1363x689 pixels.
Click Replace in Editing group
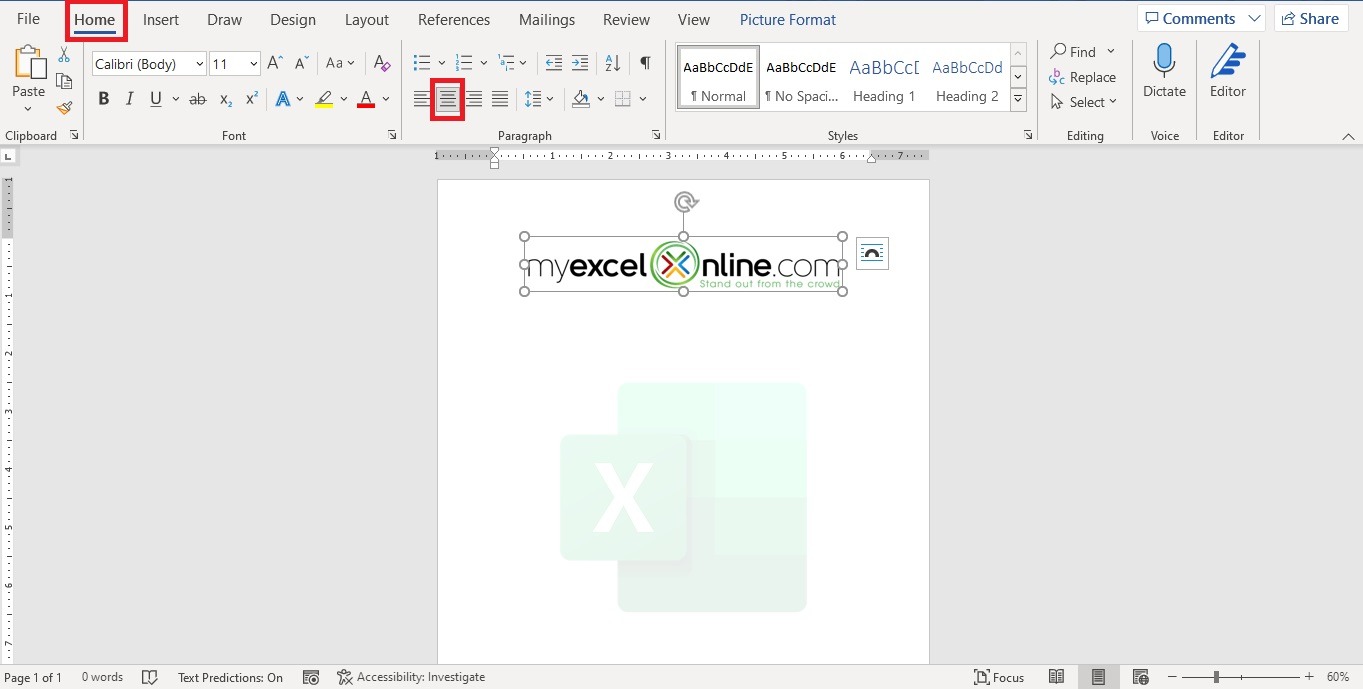click(1082, 77)
